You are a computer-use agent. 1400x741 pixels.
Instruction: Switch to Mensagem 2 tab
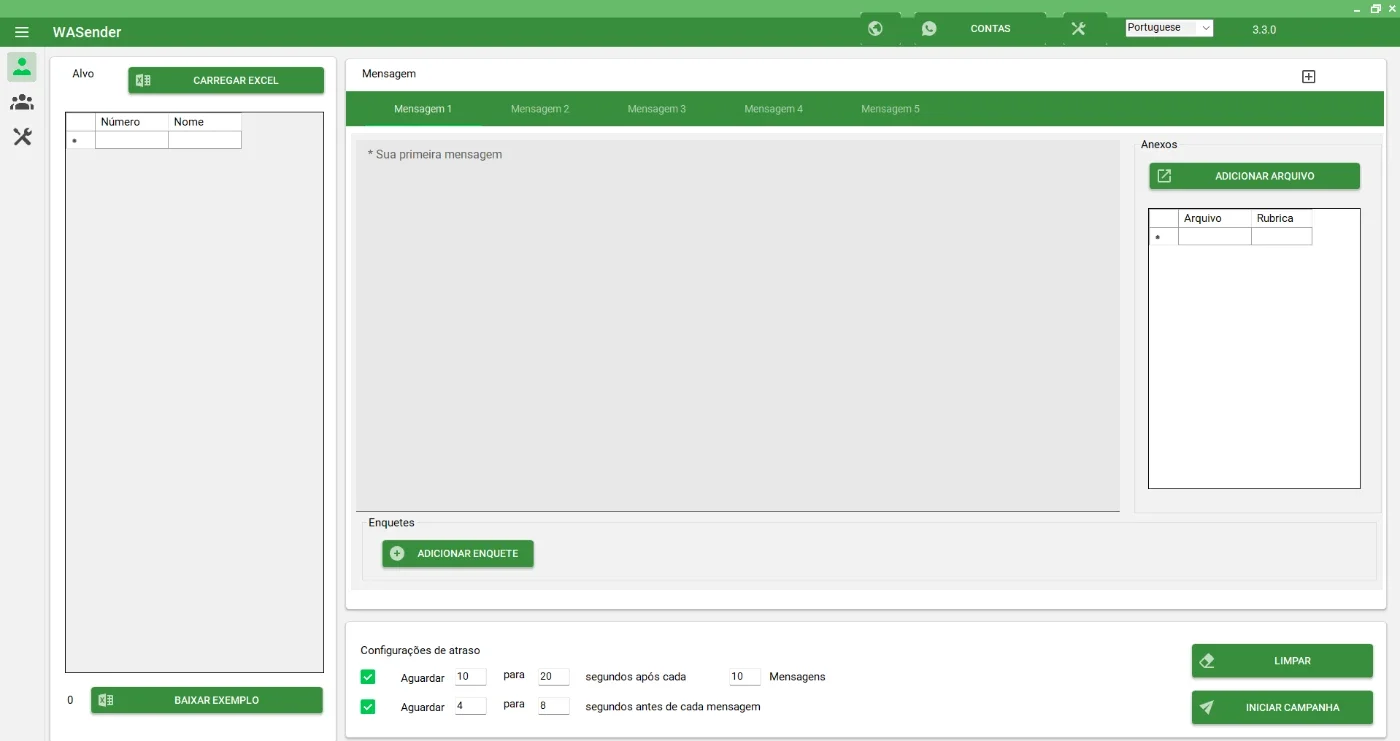[540, 109]
